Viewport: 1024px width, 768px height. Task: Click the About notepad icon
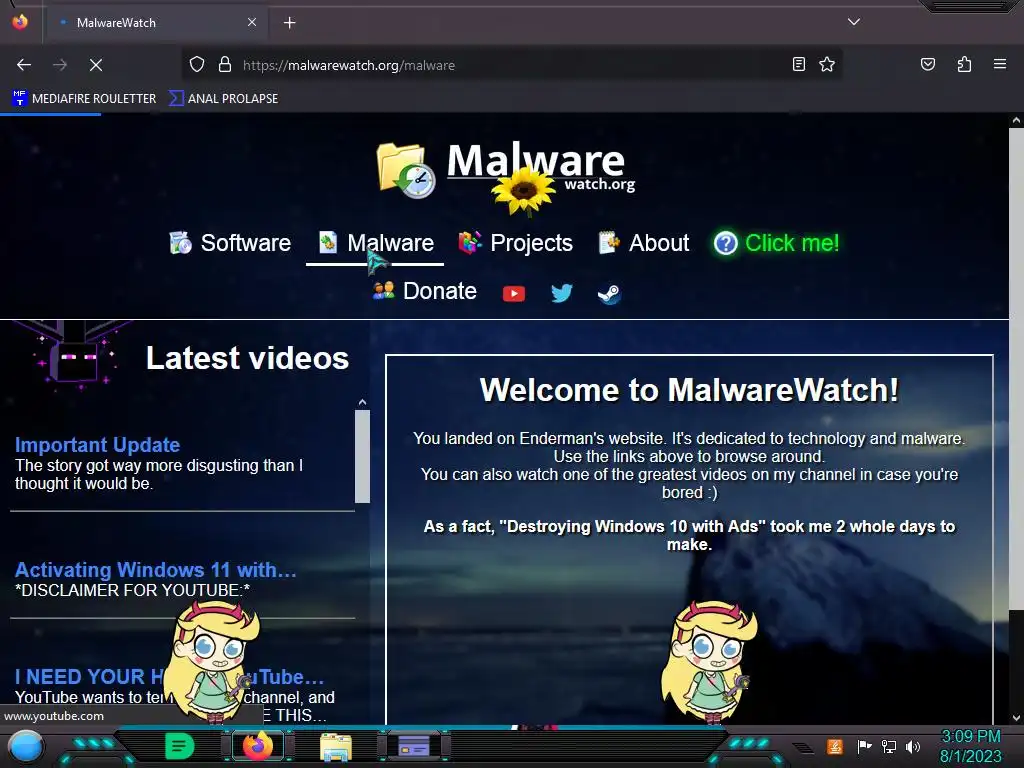609,242
